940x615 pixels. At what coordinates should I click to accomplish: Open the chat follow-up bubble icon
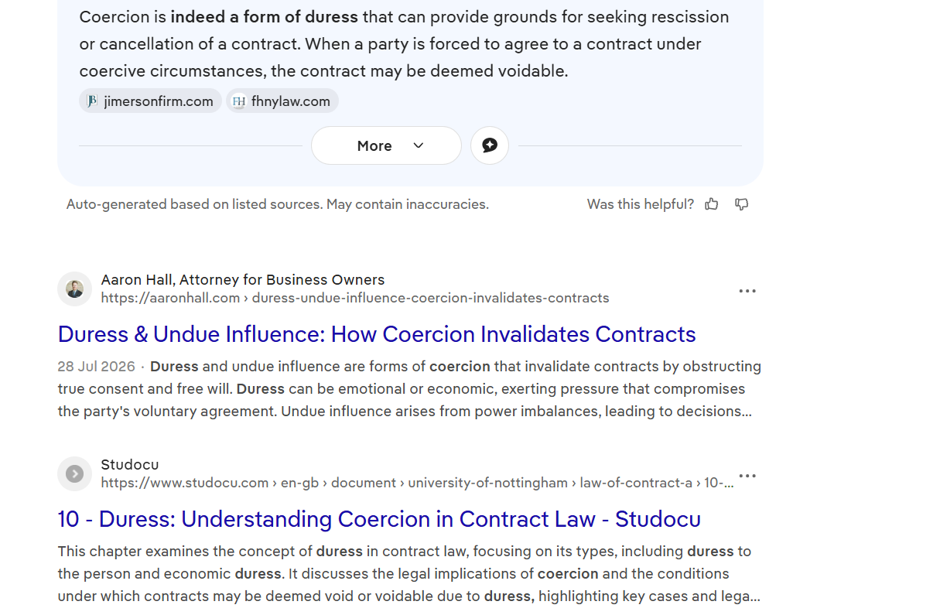[490, 146]
